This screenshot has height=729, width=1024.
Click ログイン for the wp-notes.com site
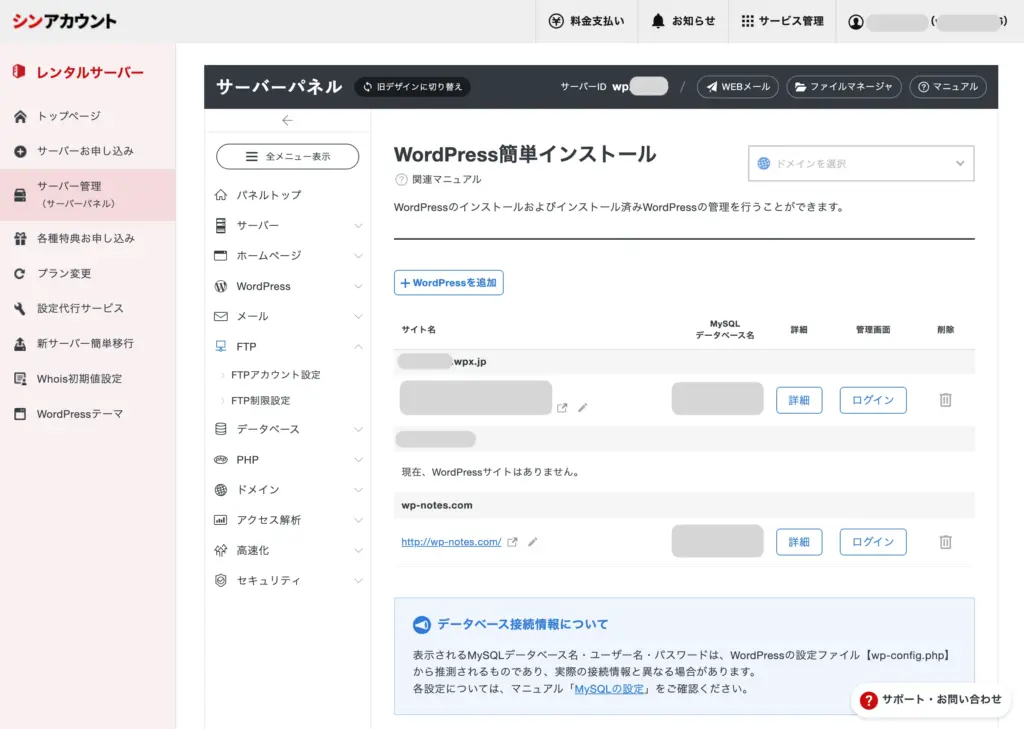click(872, 542)
